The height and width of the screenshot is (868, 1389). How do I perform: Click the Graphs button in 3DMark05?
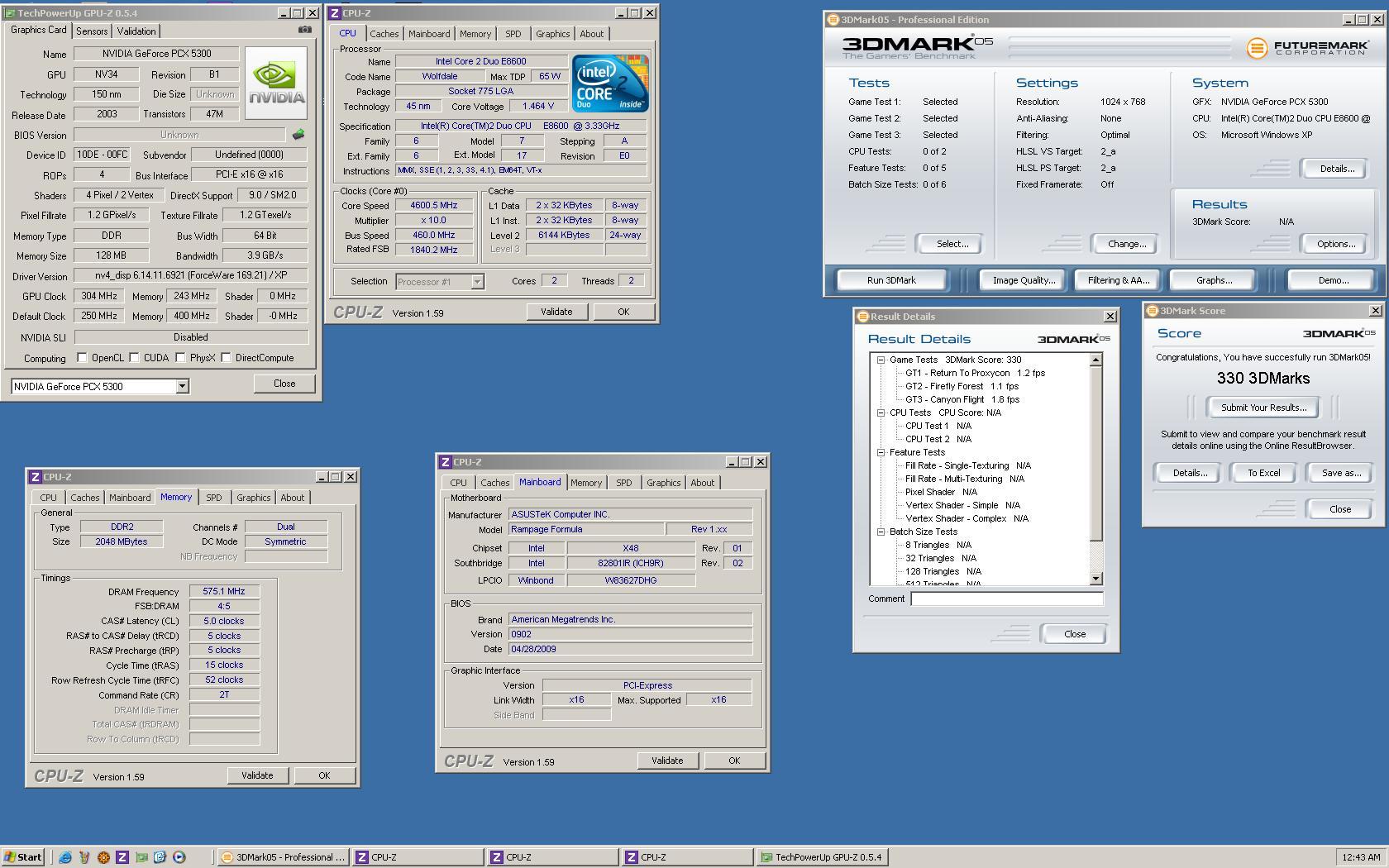tap(1214, 280)
